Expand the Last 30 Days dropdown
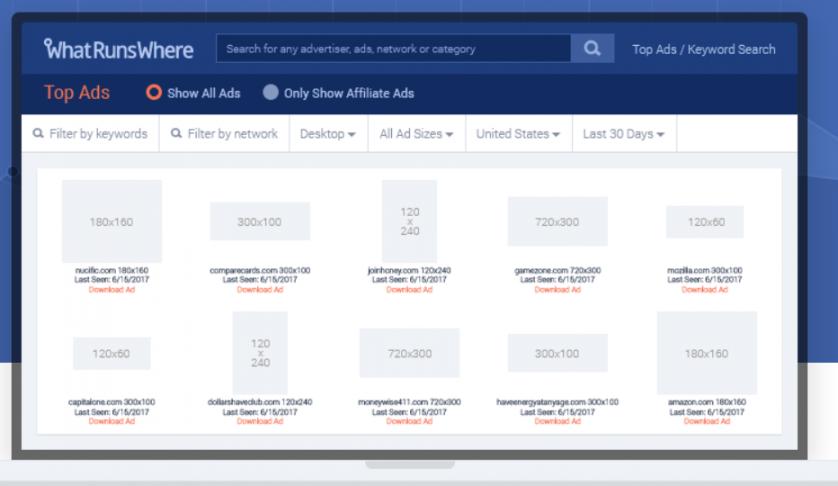The image size is (838, 486). point(623,134)
